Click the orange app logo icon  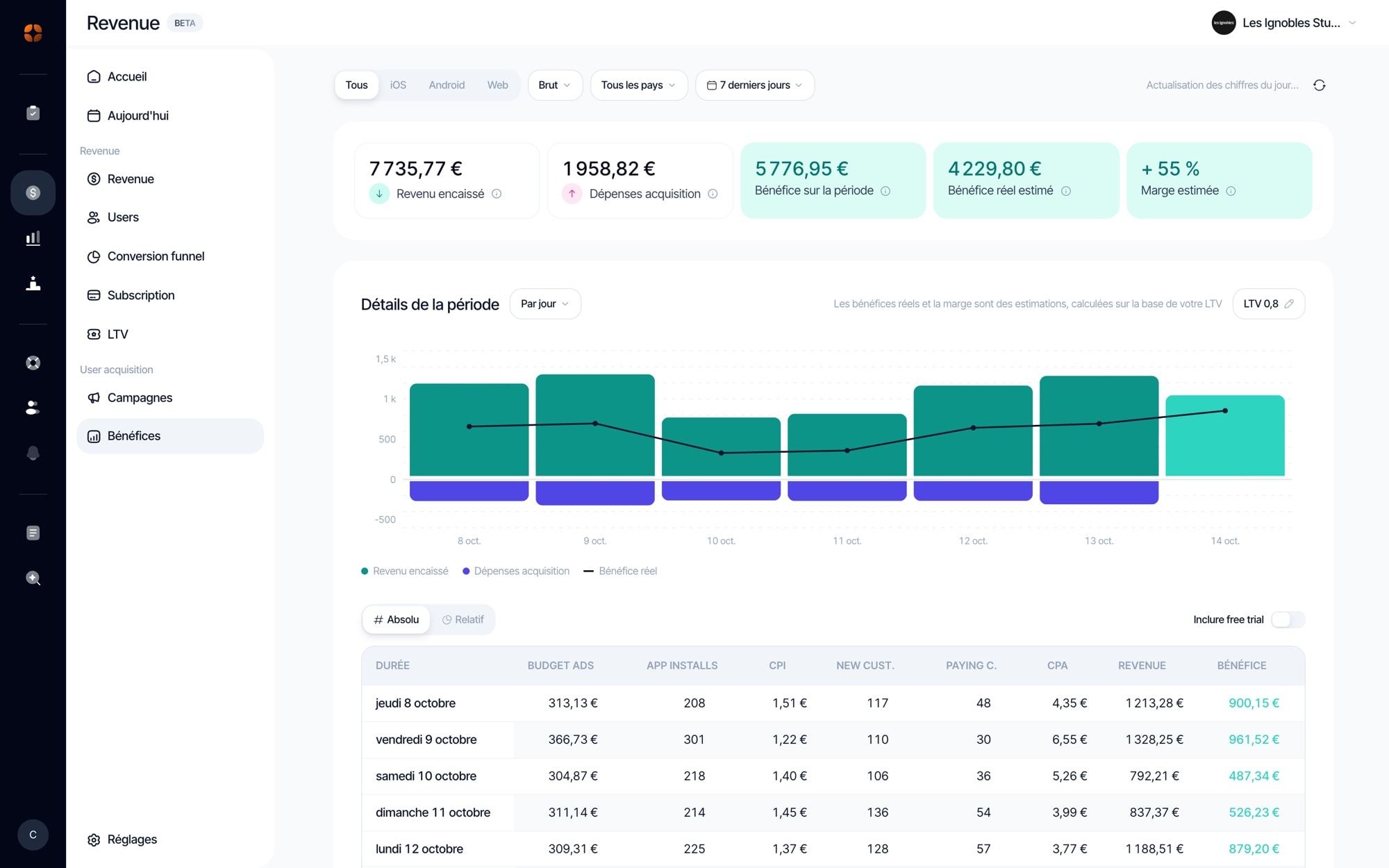click(33, 33)
